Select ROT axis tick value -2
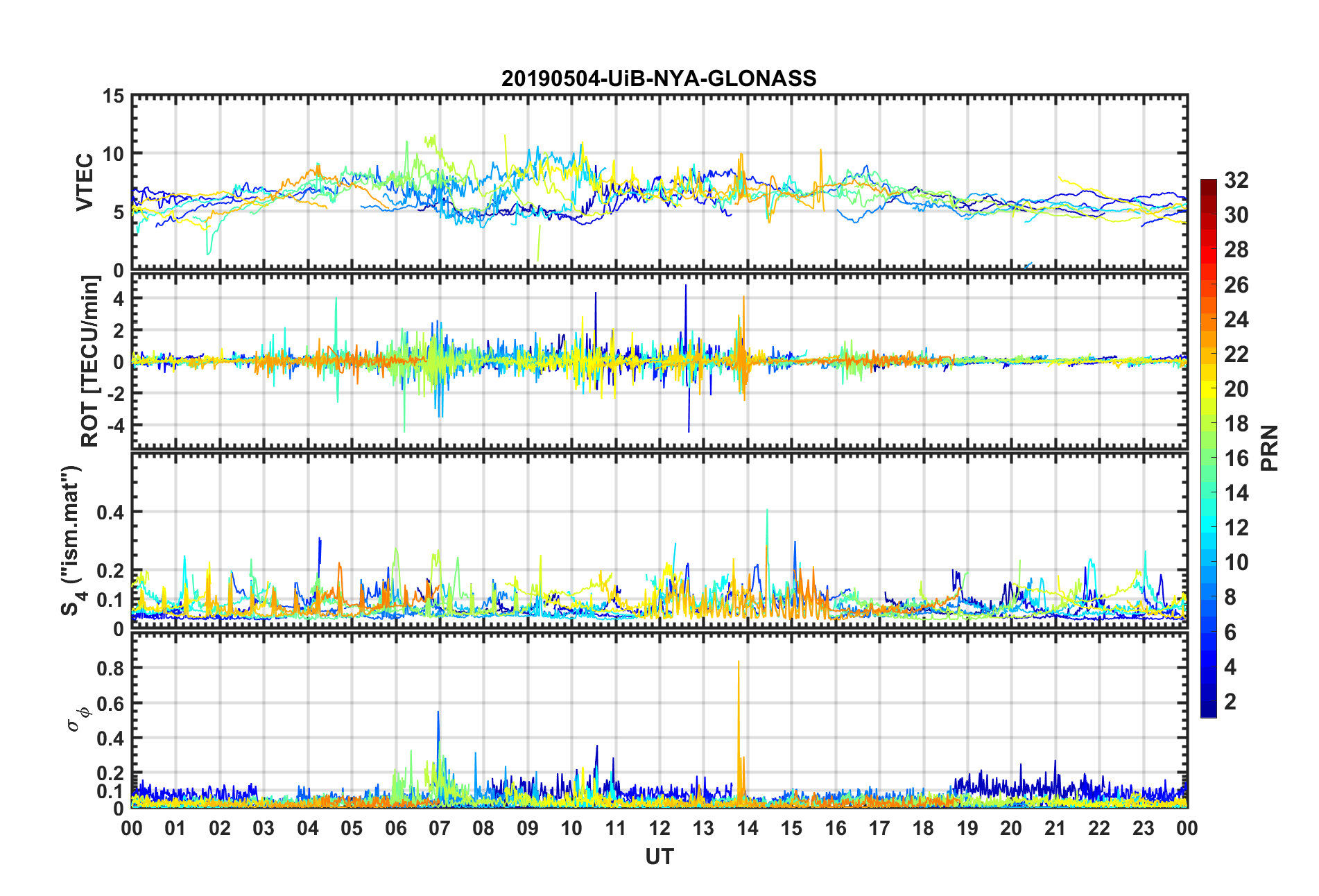Viewport: 1319px width, 896px height. (x=115, y=393)
